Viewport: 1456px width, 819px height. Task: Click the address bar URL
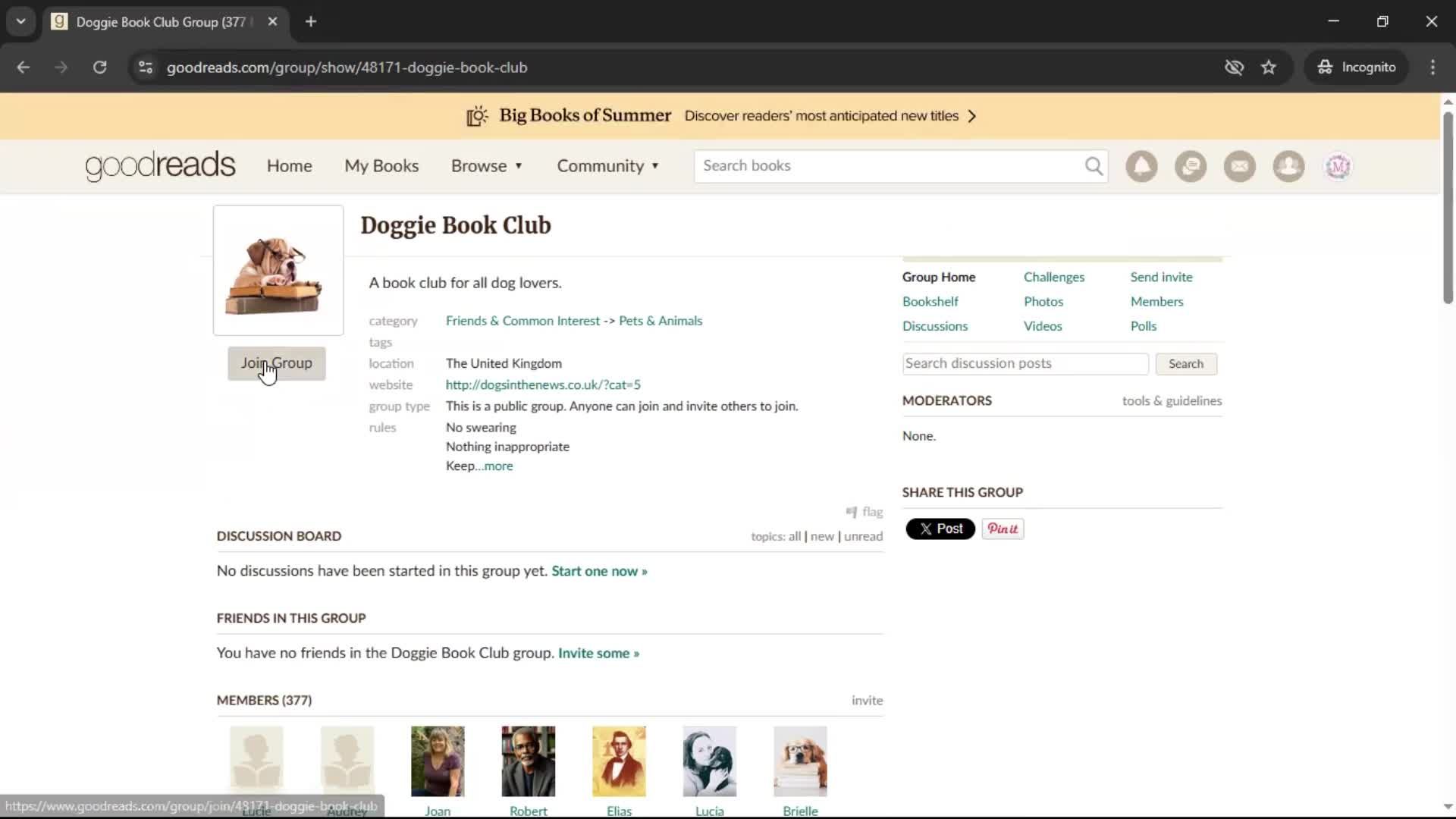pyautogui.click(x=347, y=67)
